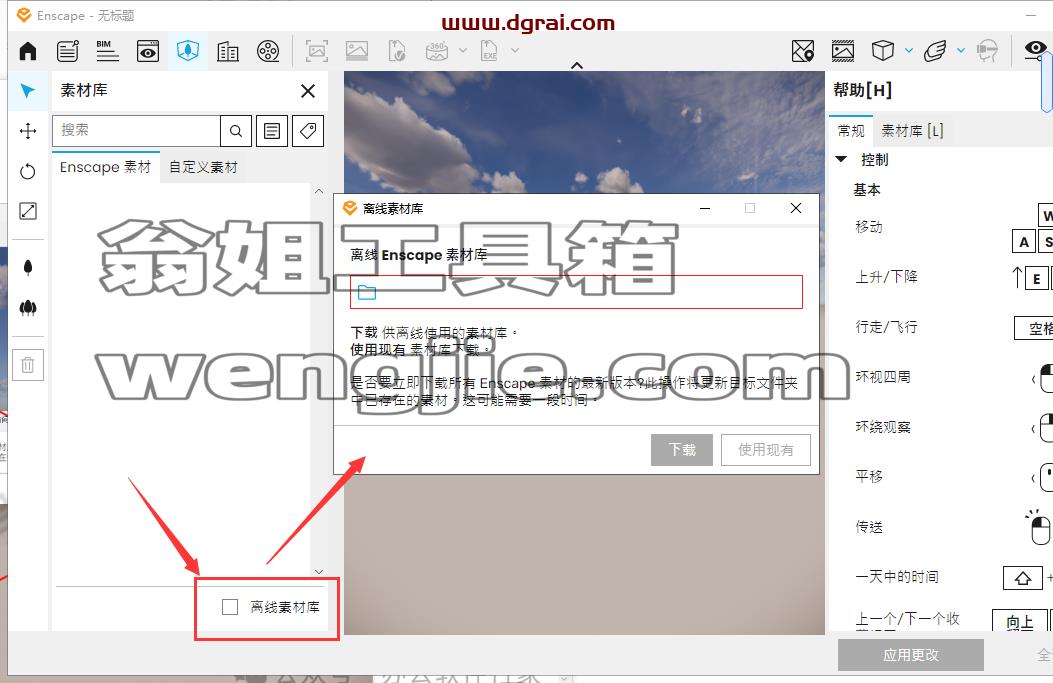This screenshot has height=683, width=1053.
Task: Select the multiple trees placement tool
Action: click(x=28, y=308)
